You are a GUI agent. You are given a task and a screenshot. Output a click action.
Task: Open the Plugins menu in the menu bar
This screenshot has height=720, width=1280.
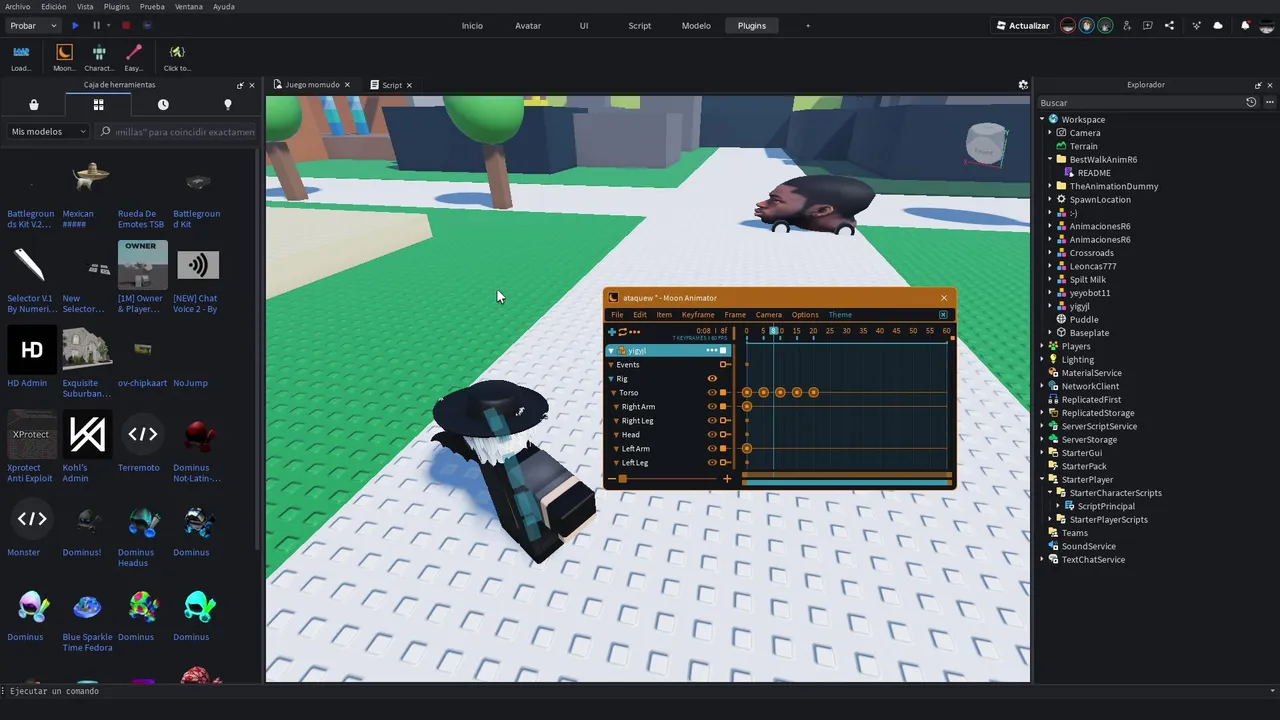click(x=116, y=7)
